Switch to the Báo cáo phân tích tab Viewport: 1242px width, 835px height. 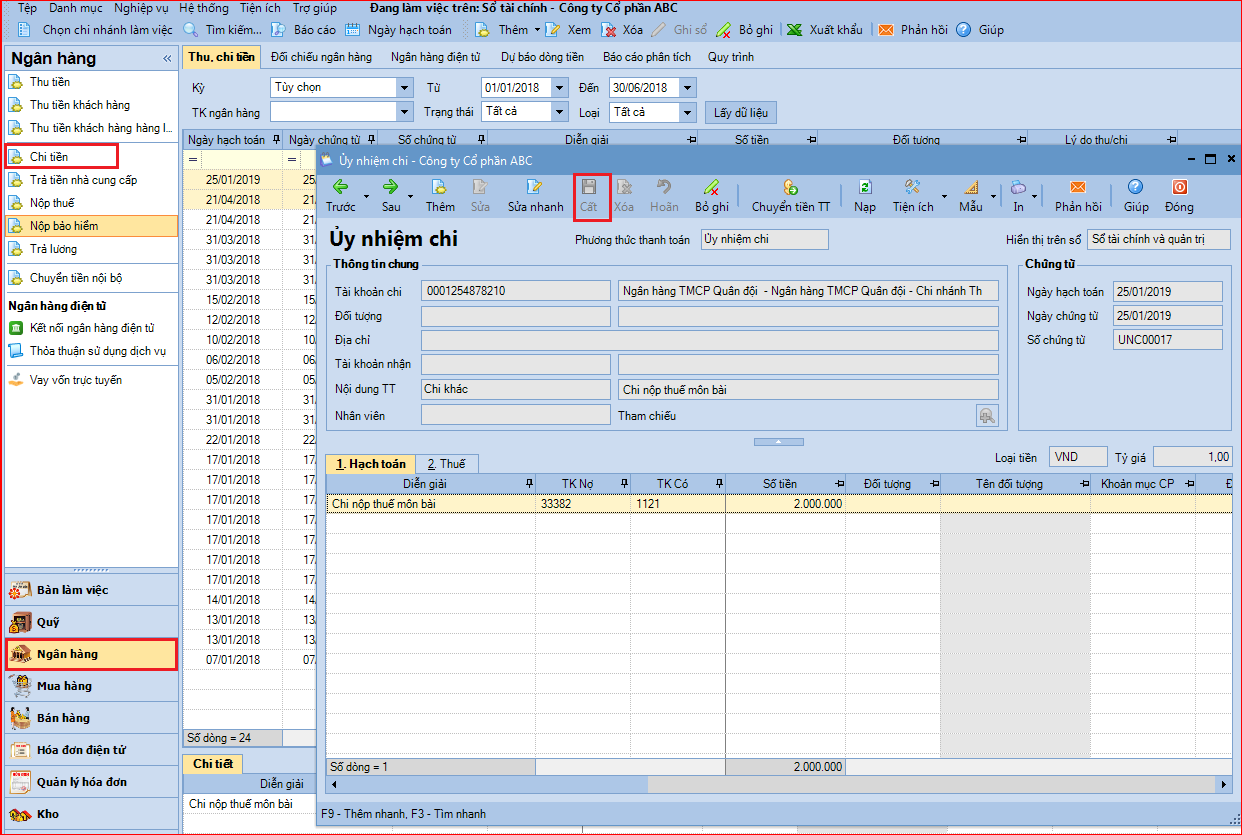pos(647,57)
